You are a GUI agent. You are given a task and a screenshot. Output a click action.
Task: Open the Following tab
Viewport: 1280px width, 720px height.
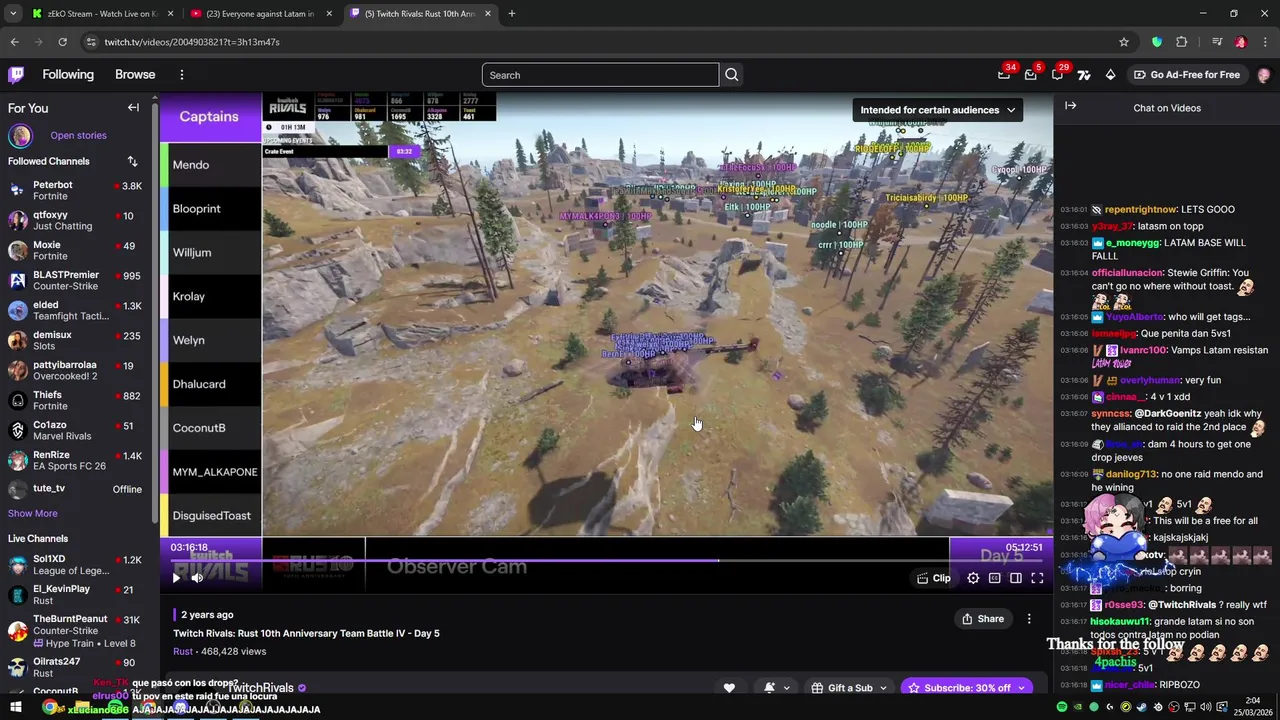point(68,75)
